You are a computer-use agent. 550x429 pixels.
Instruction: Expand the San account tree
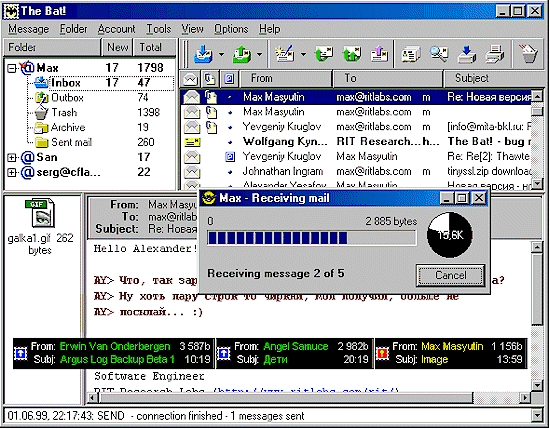point(12,157)
